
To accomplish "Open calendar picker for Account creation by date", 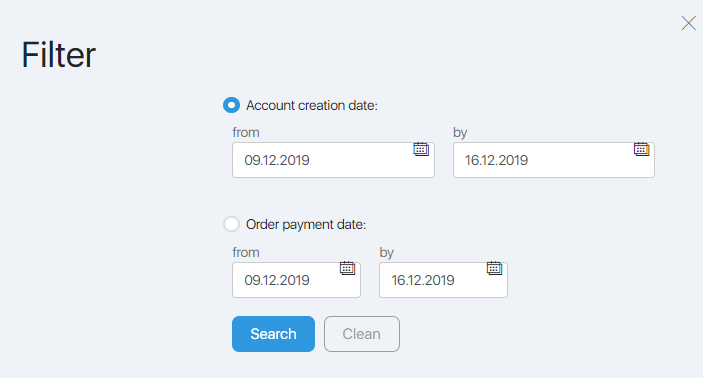I will 642,149.
